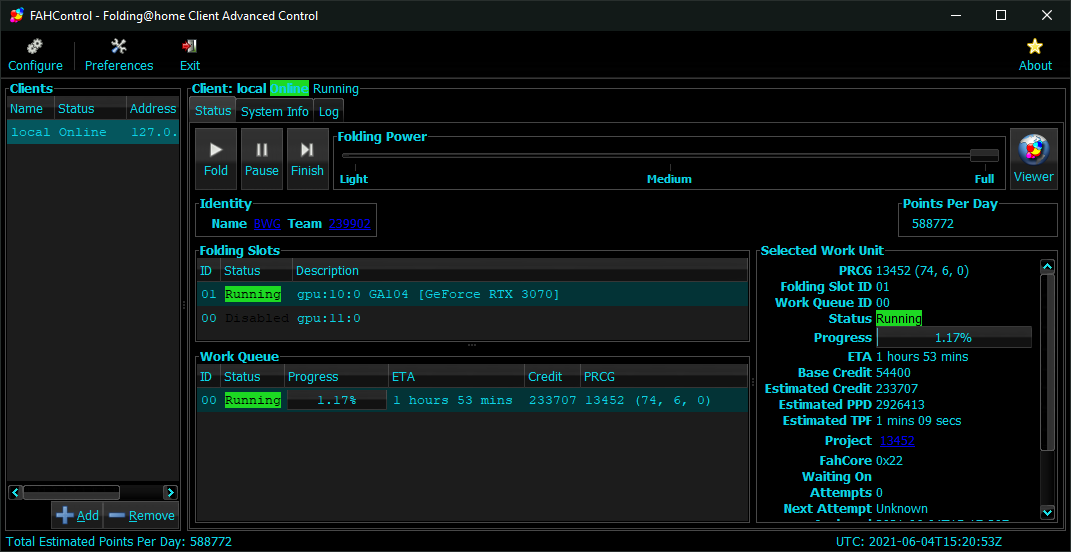Select folding slot 01 GeForce RTX 3070

(x=473, y=294)
